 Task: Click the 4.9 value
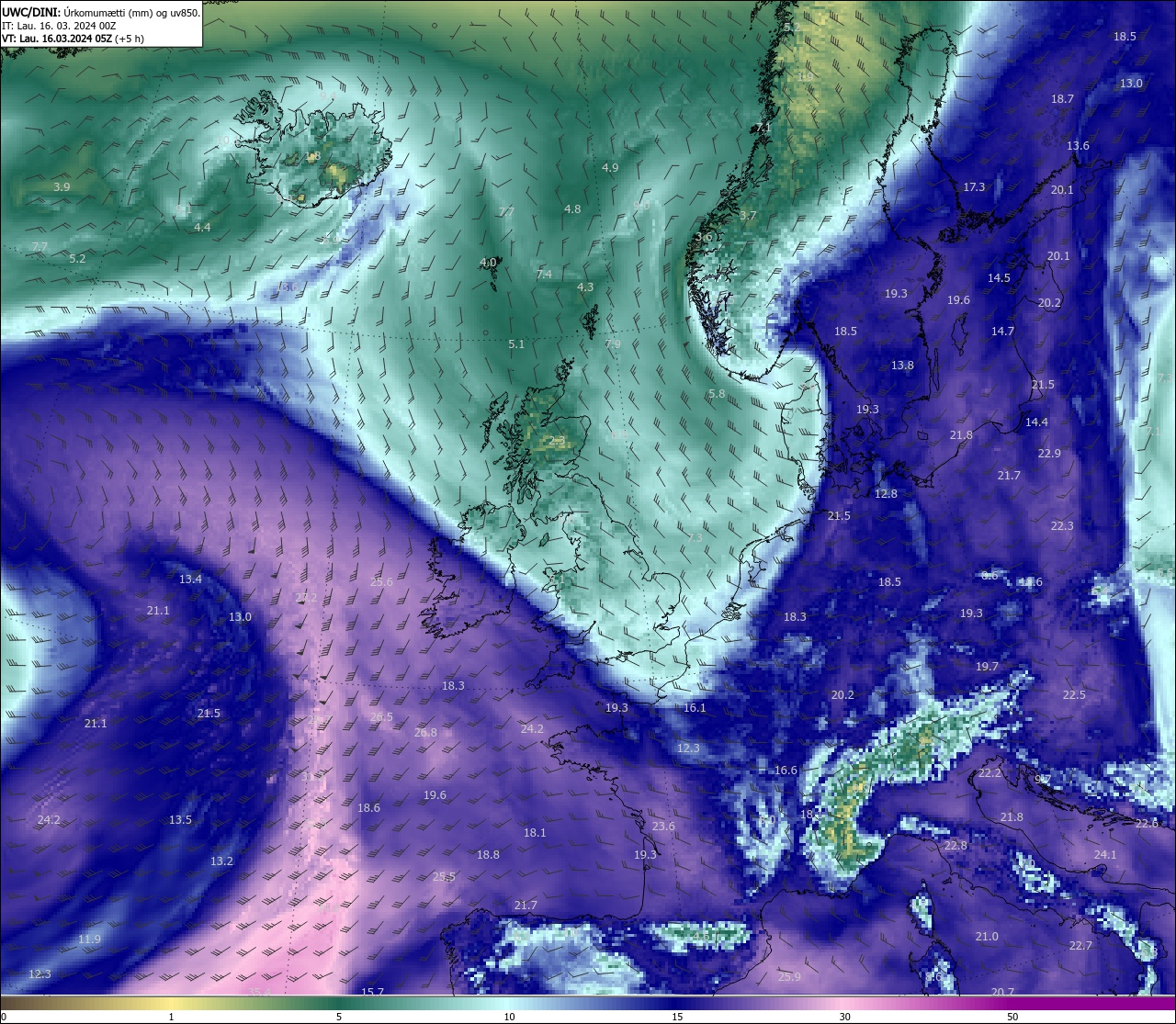coord(610,168)
